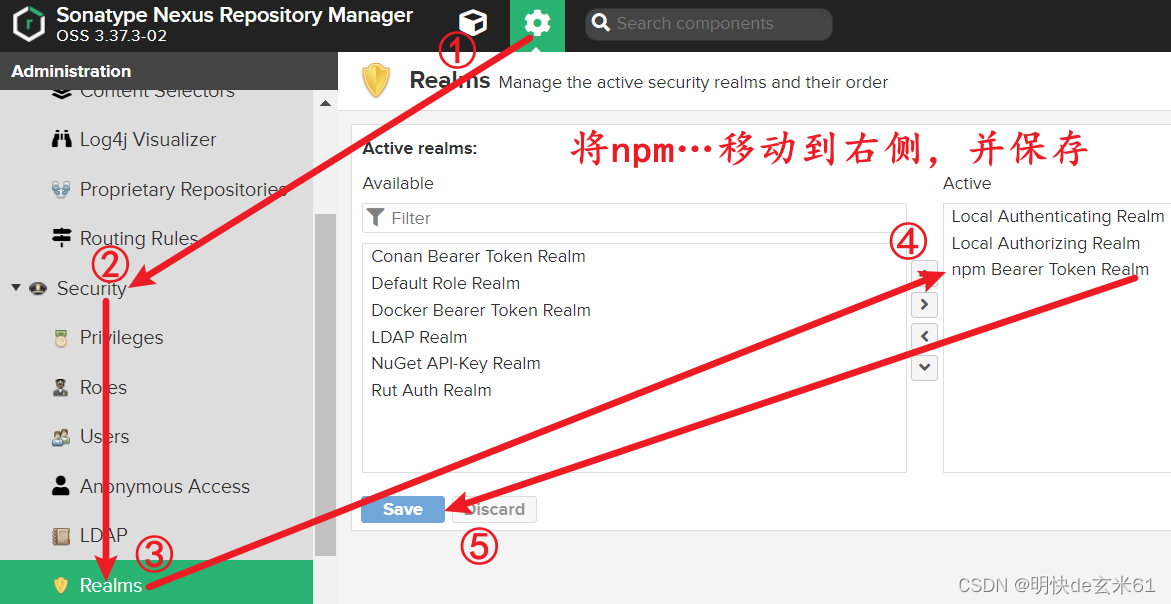This screenshot has height=604, width=1171.
Task: Click the search magnifier icon
Action: [600, 23]
